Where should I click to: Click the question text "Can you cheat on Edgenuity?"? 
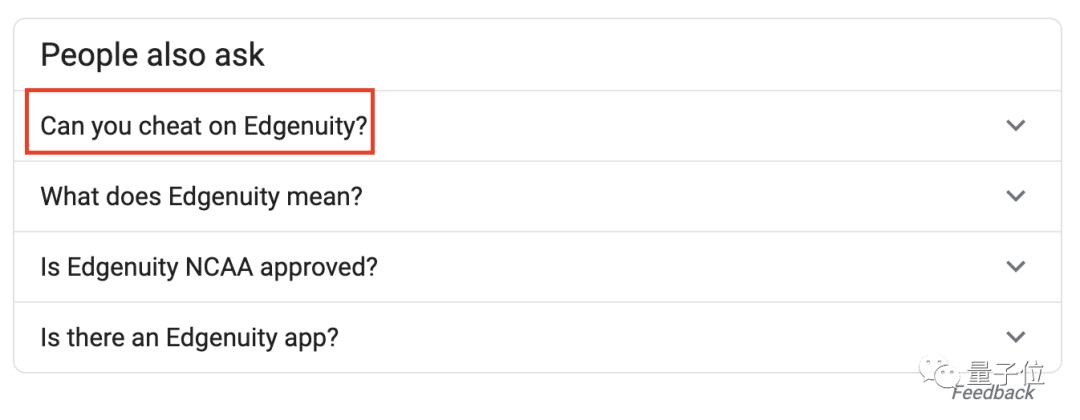pyautogui.click(x=203, y=126)
